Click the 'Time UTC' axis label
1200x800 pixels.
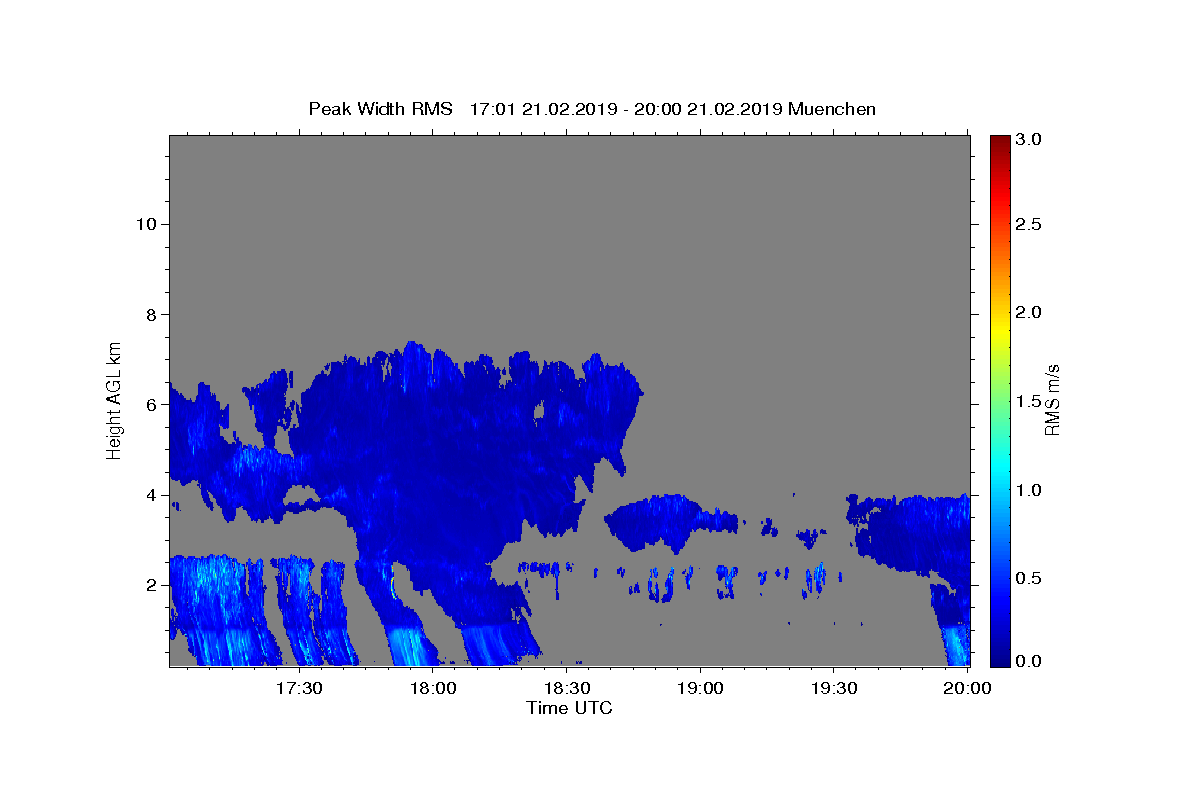[569, 708]
